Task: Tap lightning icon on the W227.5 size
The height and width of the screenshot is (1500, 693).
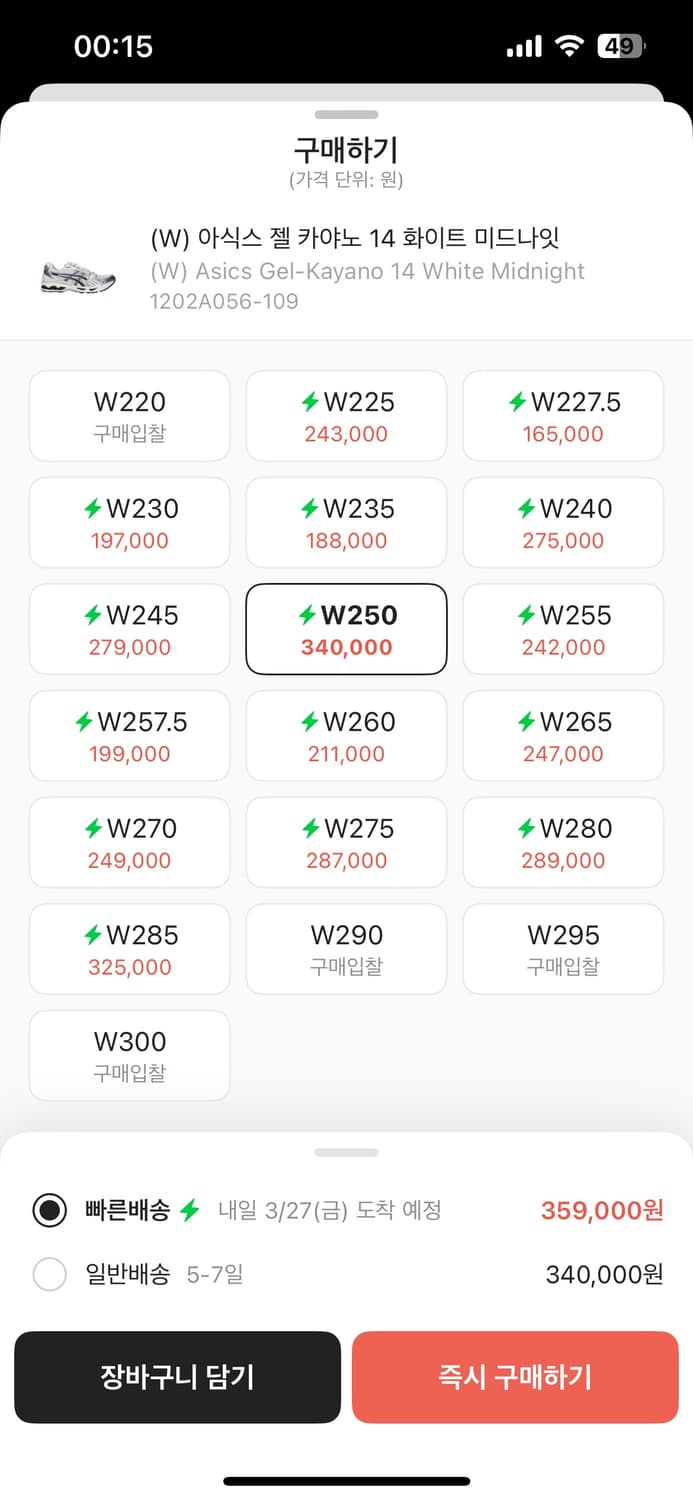Action: click(517, 403)
